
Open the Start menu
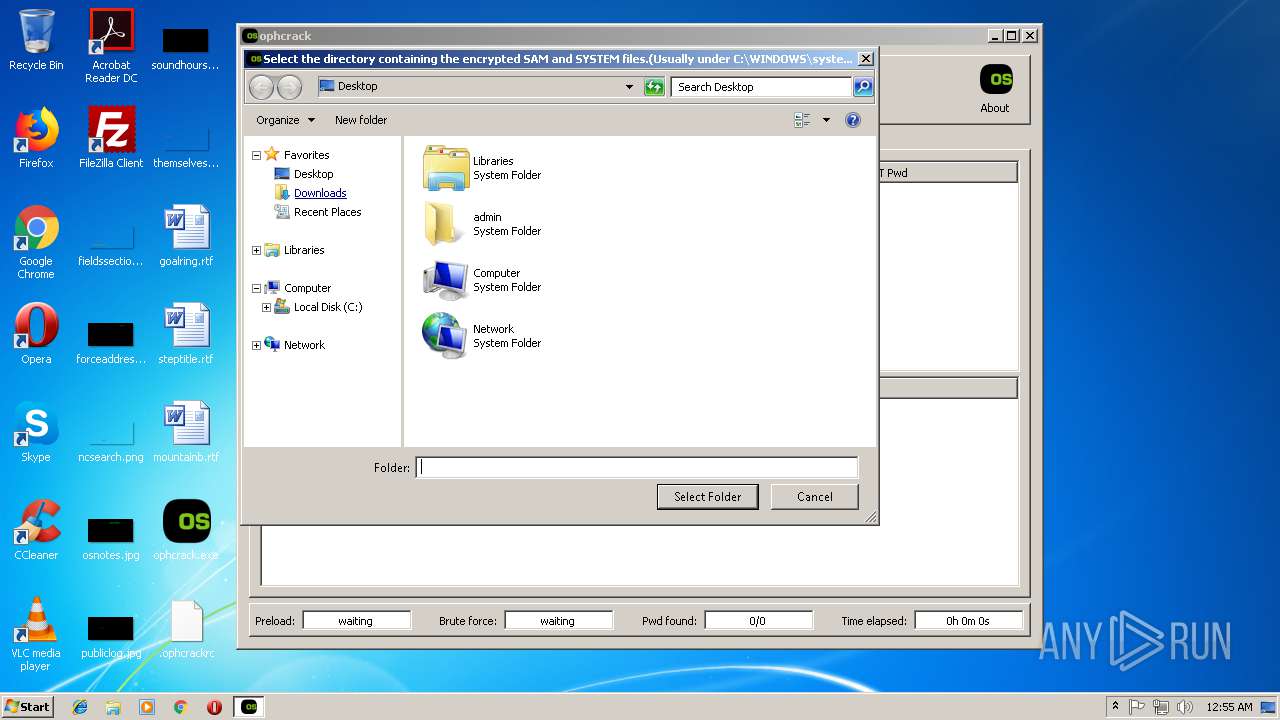coord(27,707)
